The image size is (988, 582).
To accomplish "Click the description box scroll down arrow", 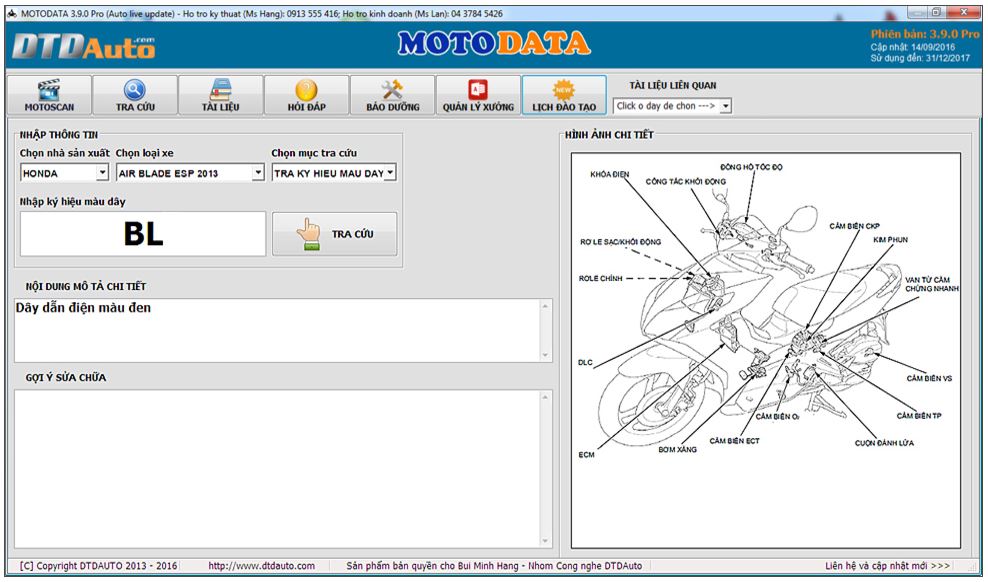I will pos(545,355).
